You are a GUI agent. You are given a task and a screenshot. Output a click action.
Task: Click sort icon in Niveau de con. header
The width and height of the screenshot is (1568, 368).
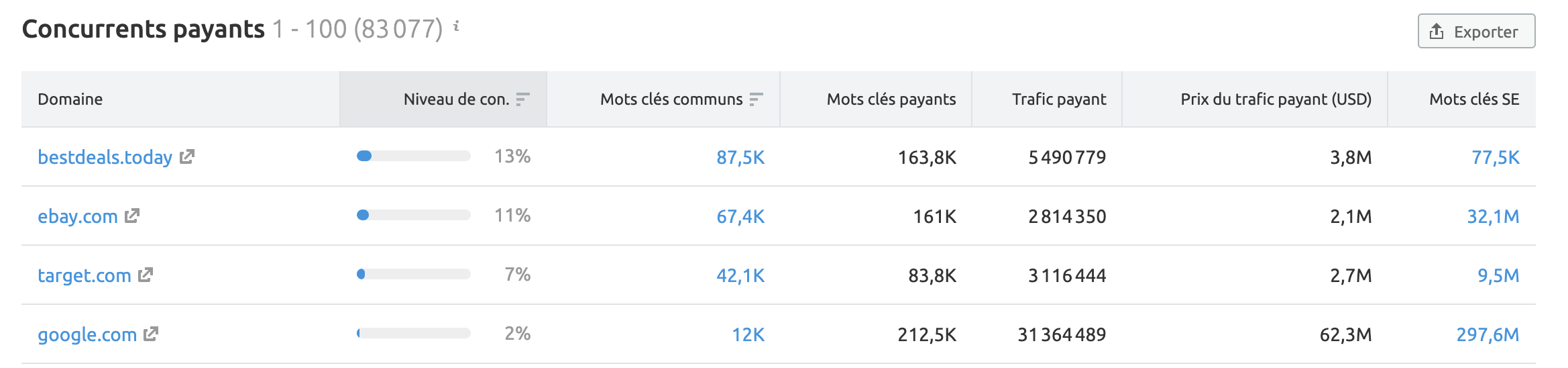pyautogui.click(x=523, y=99)
